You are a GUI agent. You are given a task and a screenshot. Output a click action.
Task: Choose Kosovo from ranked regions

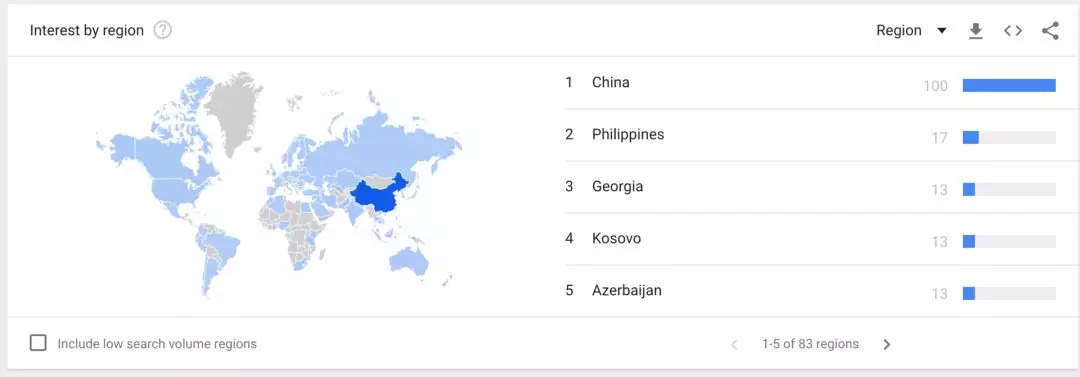point(616,238)
